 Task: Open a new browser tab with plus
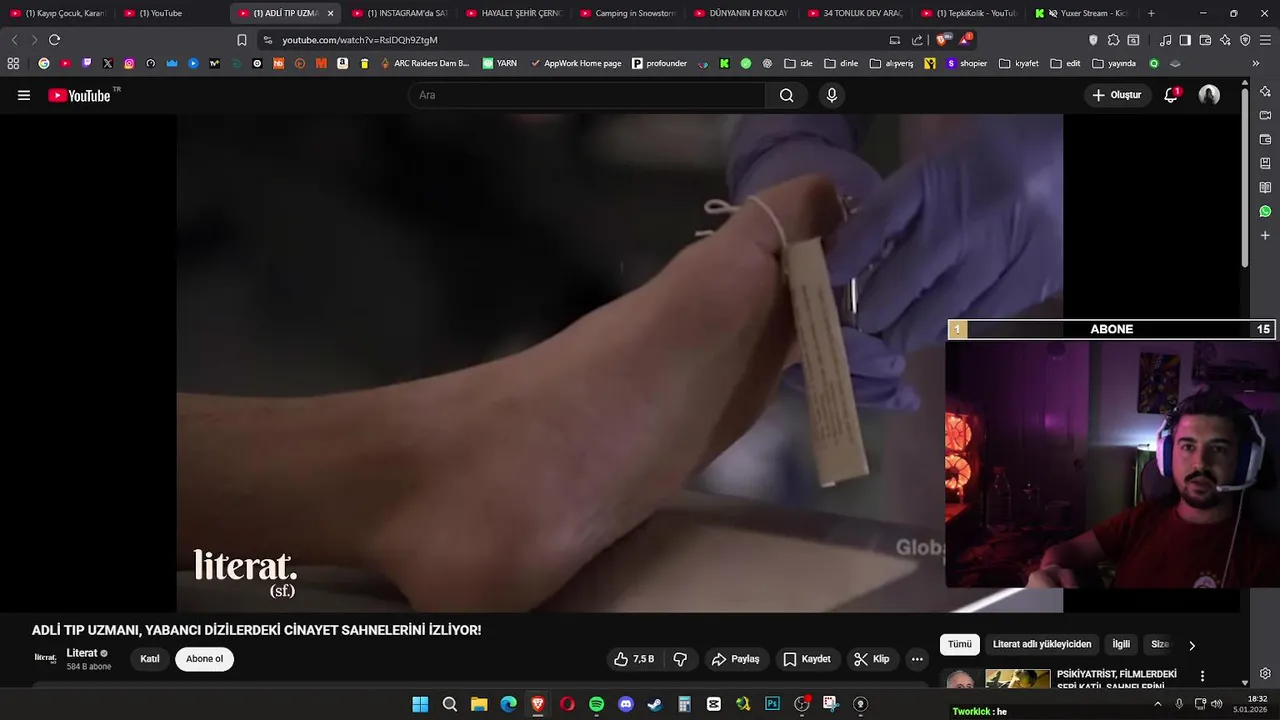[1151, 13]
